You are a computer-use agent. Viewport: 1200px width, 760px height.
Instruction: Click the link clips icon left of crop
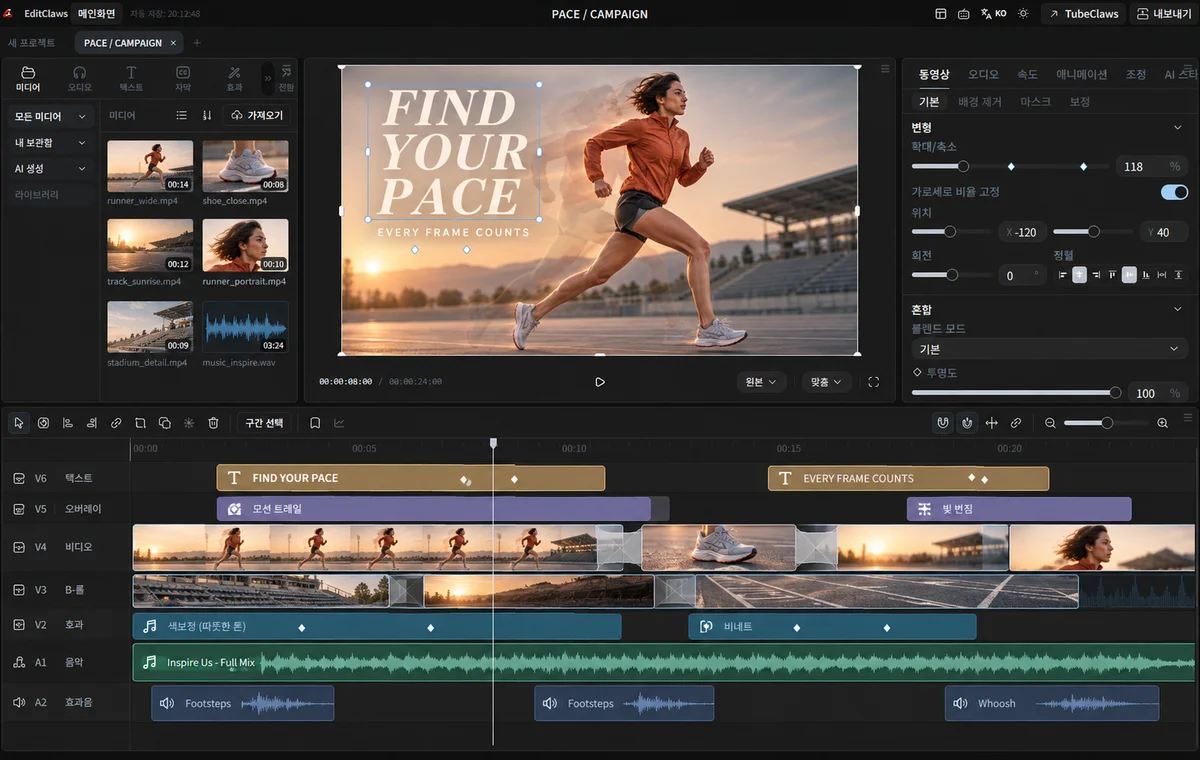click(116, 423)
